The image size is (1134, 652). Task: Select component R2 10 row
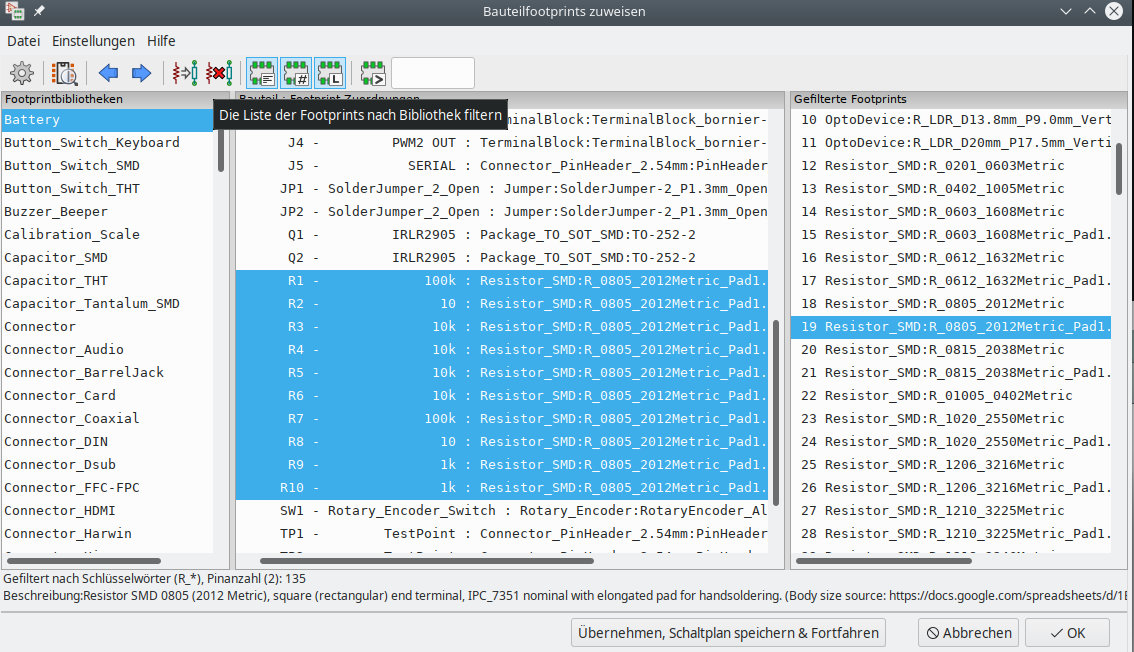502,304
